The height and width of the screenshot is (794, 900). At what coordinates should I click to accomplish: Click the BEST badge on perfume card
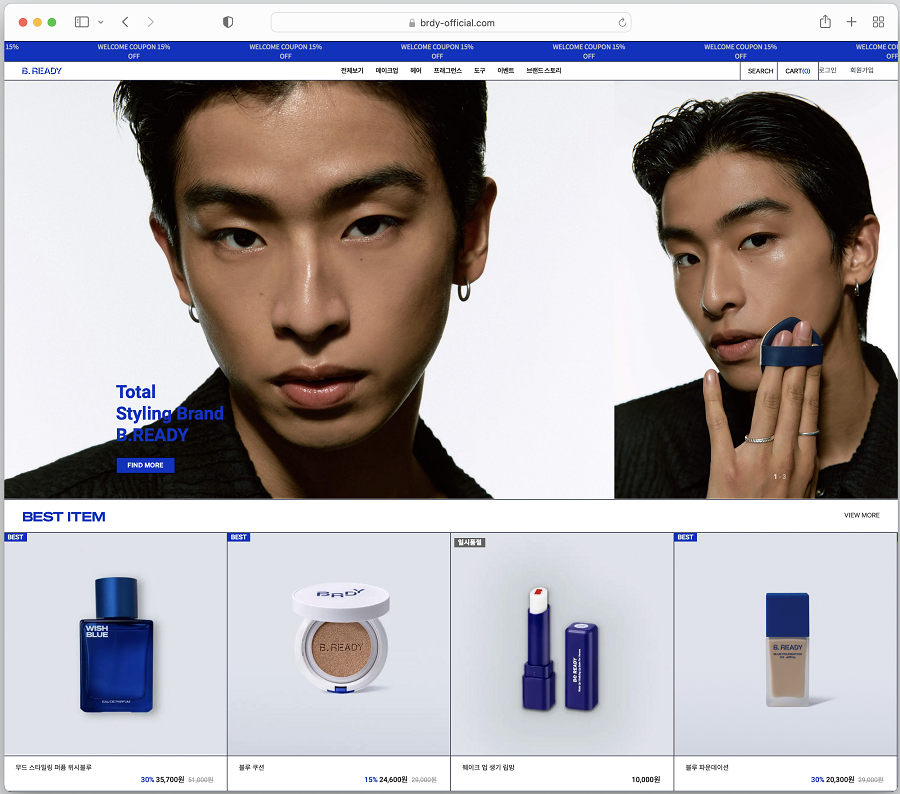[15, 537]
